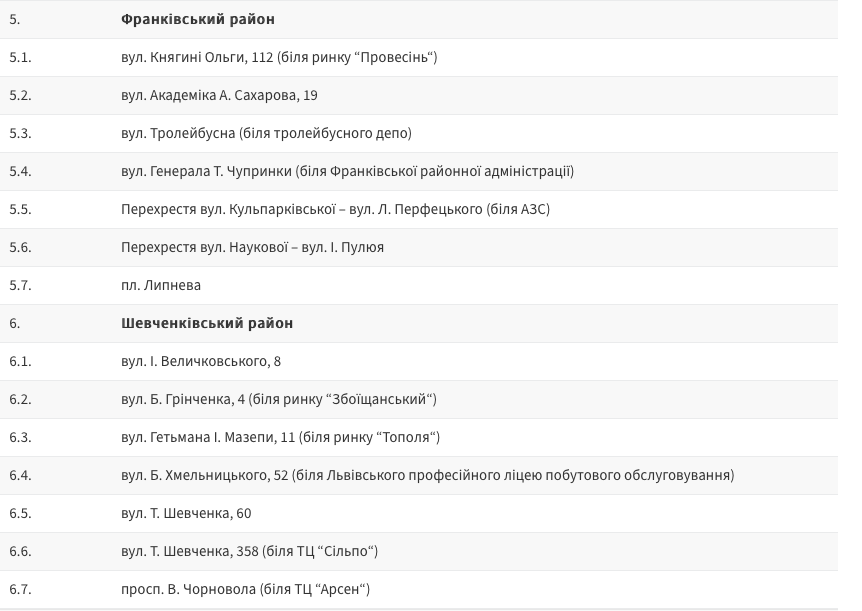
Task: Click the вул. Т. Шевченка, 358 row
Action: click(x=249, y=551)
